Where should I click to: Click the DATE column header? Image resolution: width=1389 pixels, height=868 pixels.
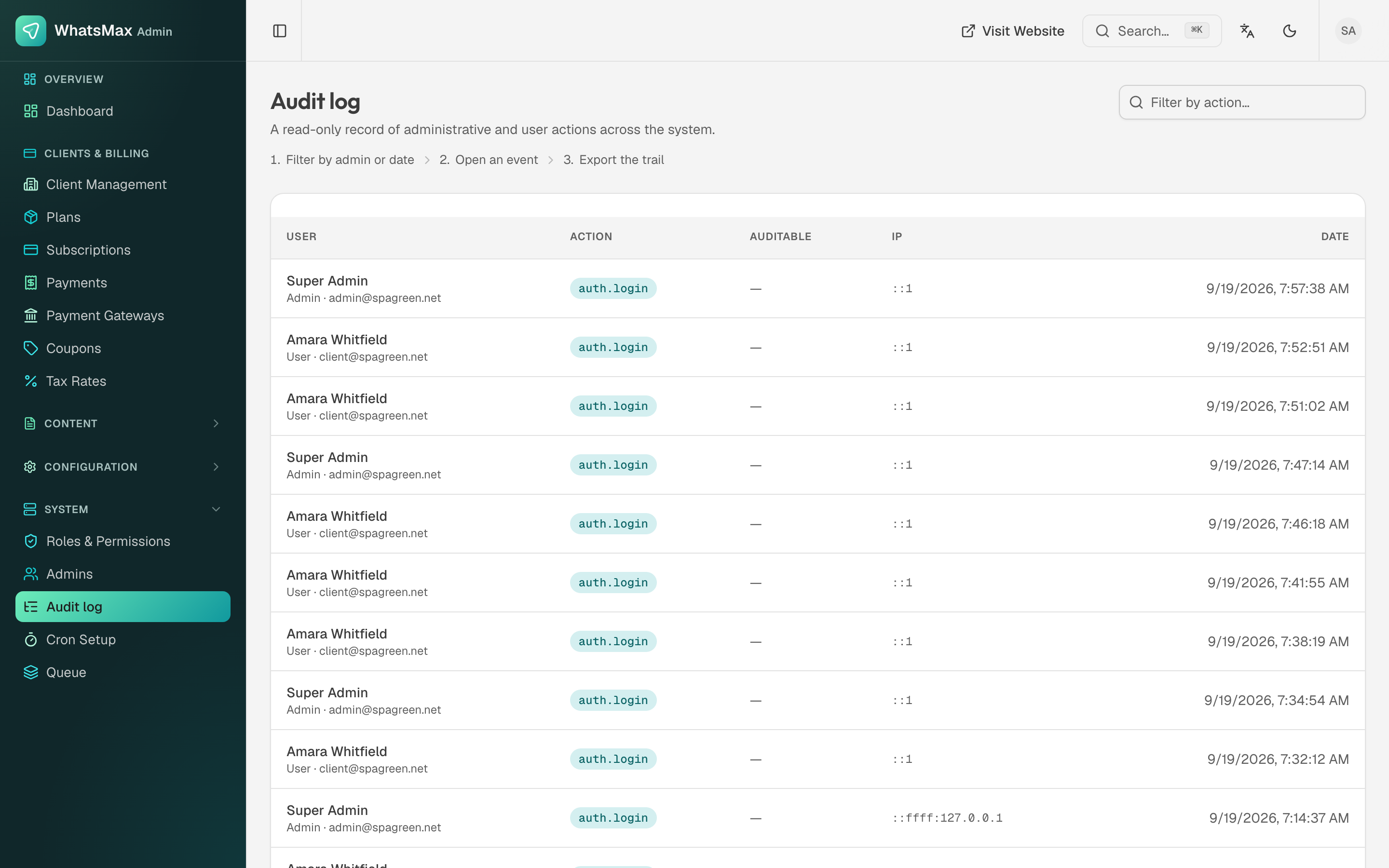click(1335, 236)
